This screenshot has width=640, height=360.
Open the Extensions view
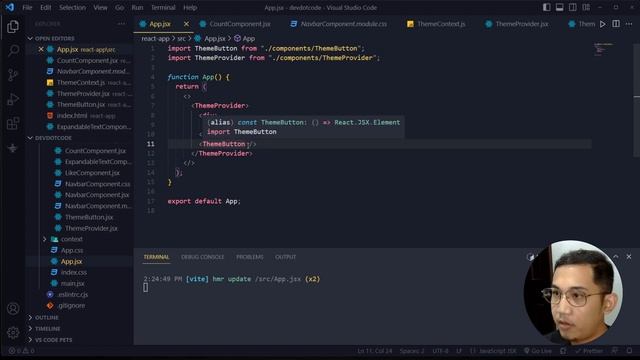point(13,123)
